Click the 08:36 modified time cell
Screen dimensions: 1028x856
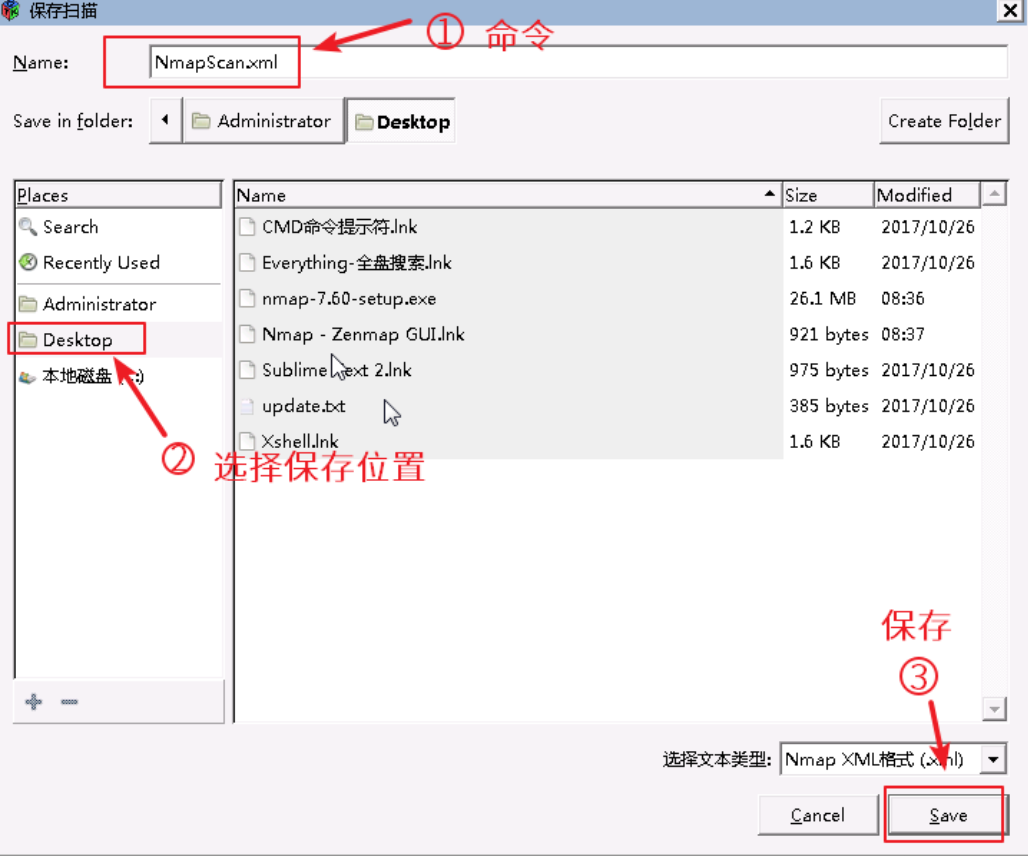tap(902, 299)
